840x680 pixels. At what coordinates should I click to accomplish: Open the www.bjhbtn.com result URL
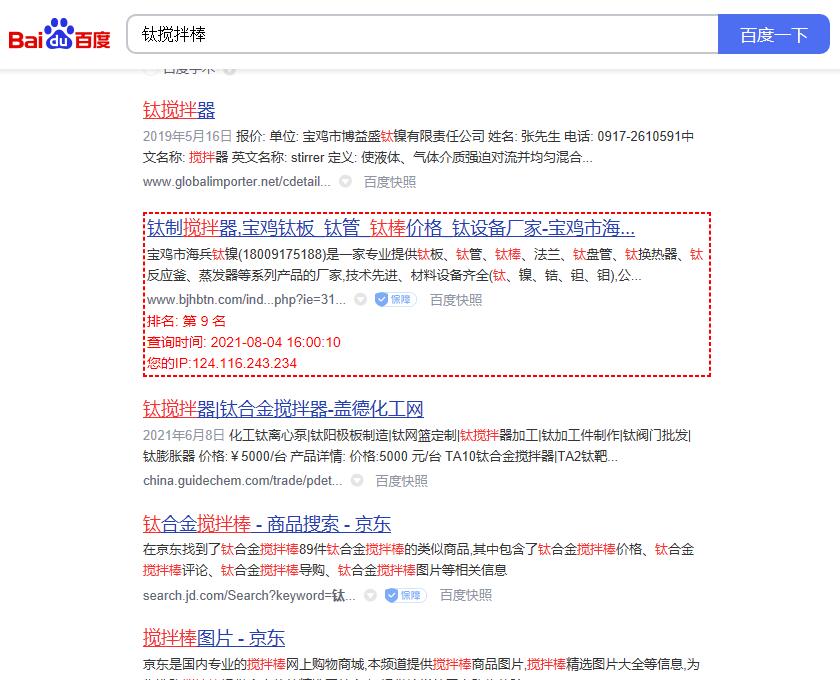pyautogui.click(x=246, y=300)
